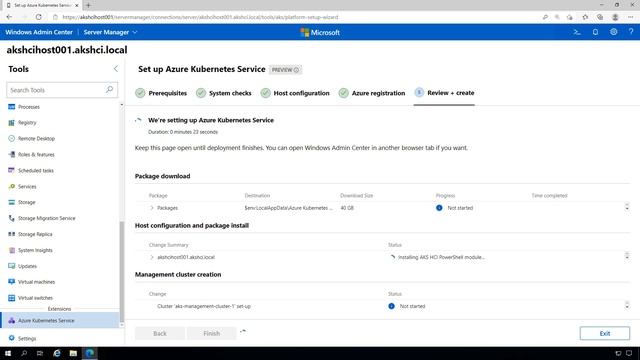Switch to Prerequisites step
This screenshot has width=640, height=360.
click(x=161, y=93)
